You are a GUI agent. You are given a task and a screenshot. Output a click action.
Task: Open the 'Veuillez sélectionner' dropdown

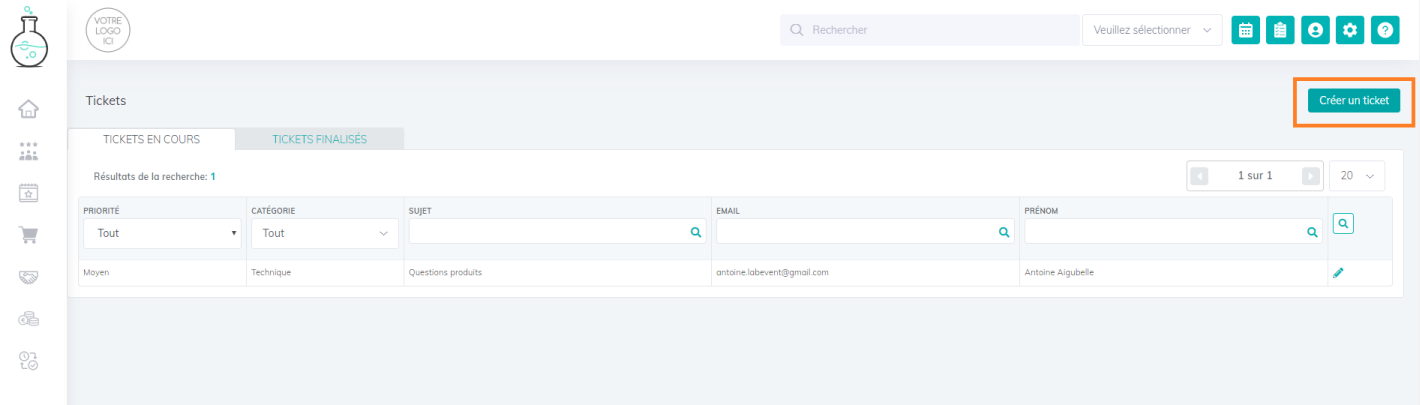point(1152,30)
